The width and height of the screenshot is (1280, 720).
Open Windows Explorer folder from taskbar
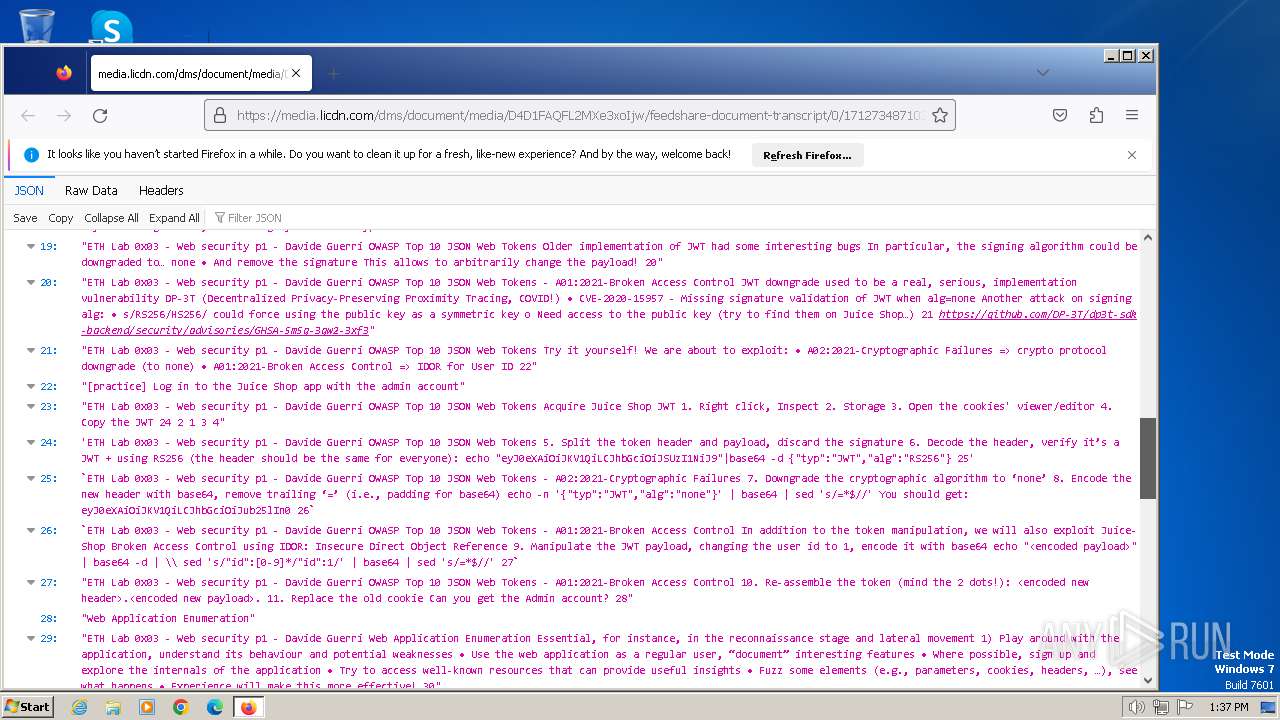click(x=113, y=707)
